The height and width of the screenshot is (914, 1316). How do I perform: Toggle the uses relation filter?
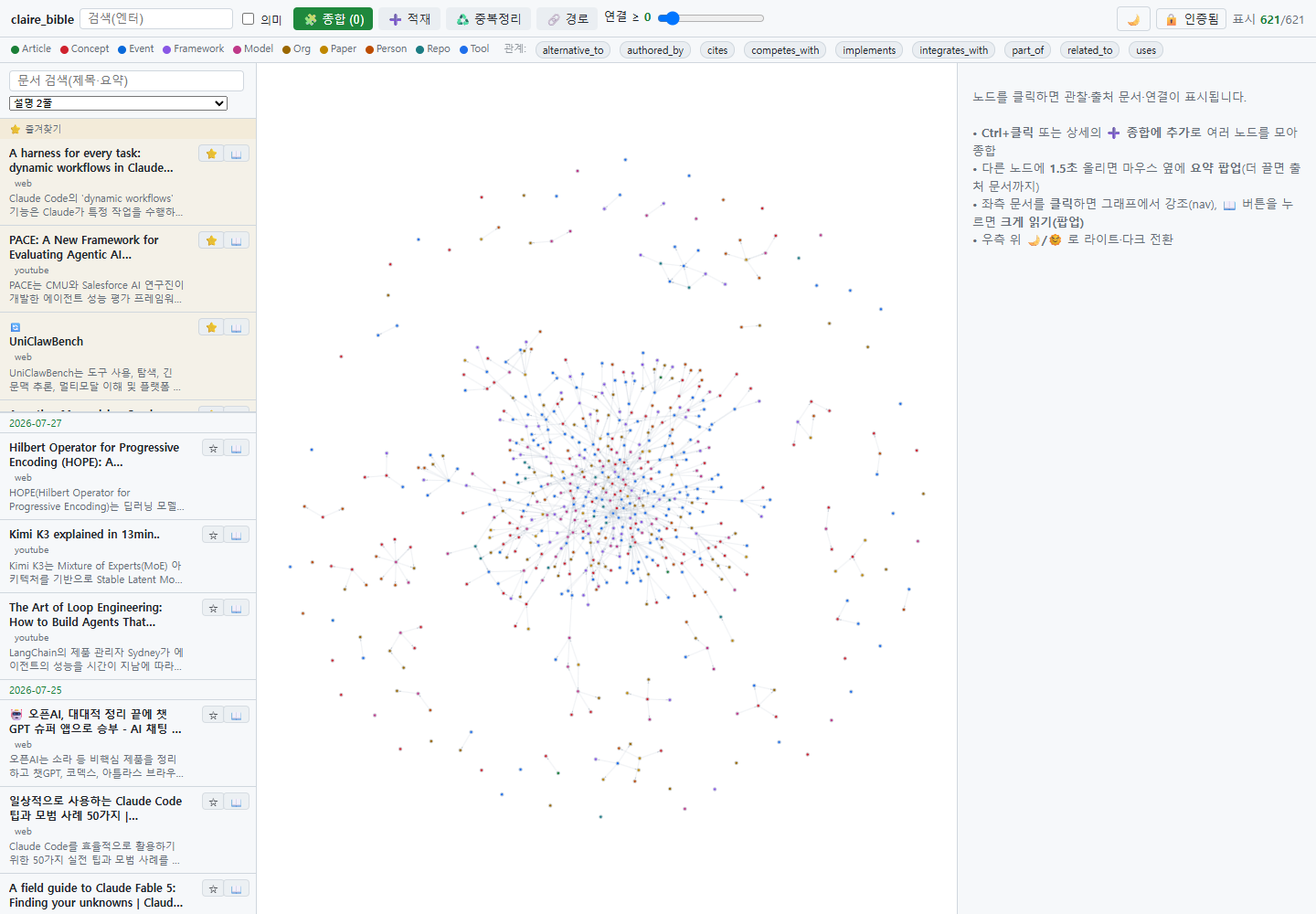[x=1146, y=50]
